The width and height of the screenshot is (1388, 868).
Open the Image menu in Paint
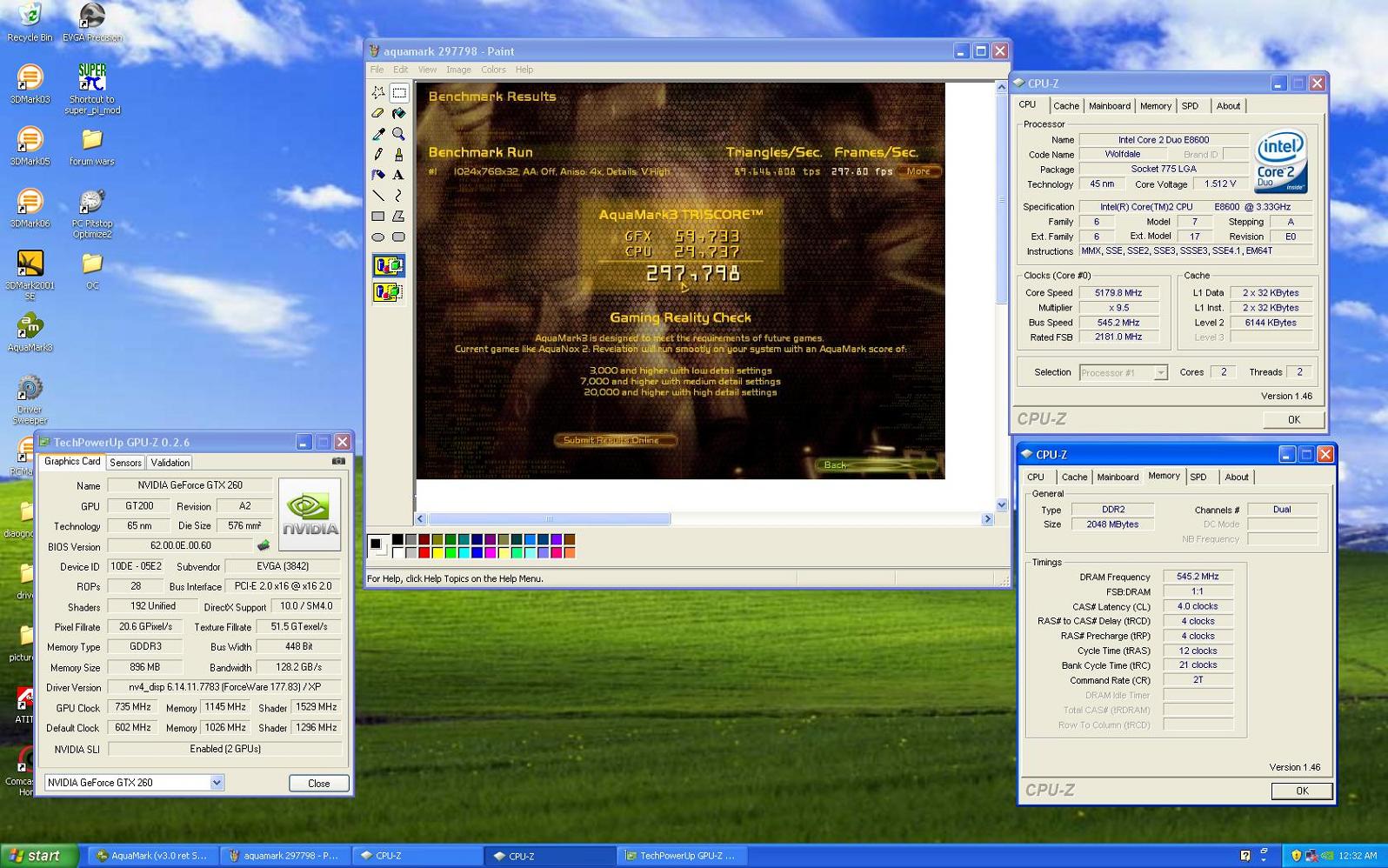tap(458, 70)
